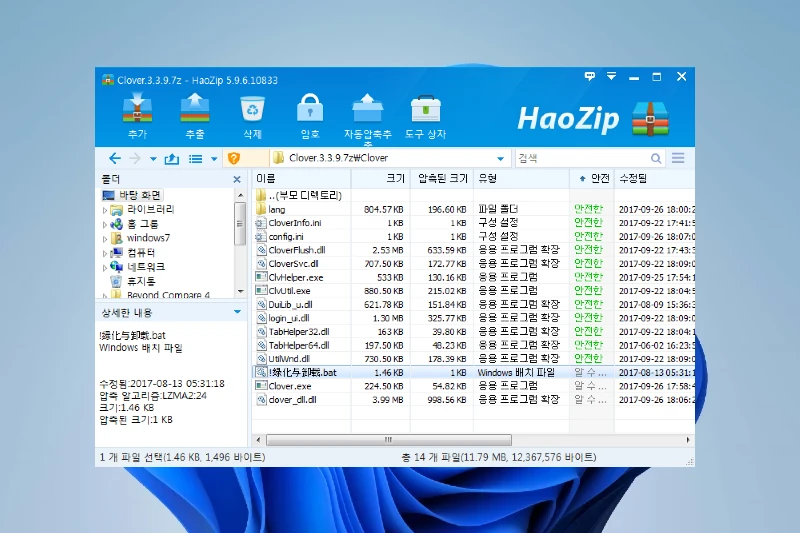The width and height of the screenshot is (800, 533).
Task: Select the clover_dll.dll file
Action: coord(473,400)
